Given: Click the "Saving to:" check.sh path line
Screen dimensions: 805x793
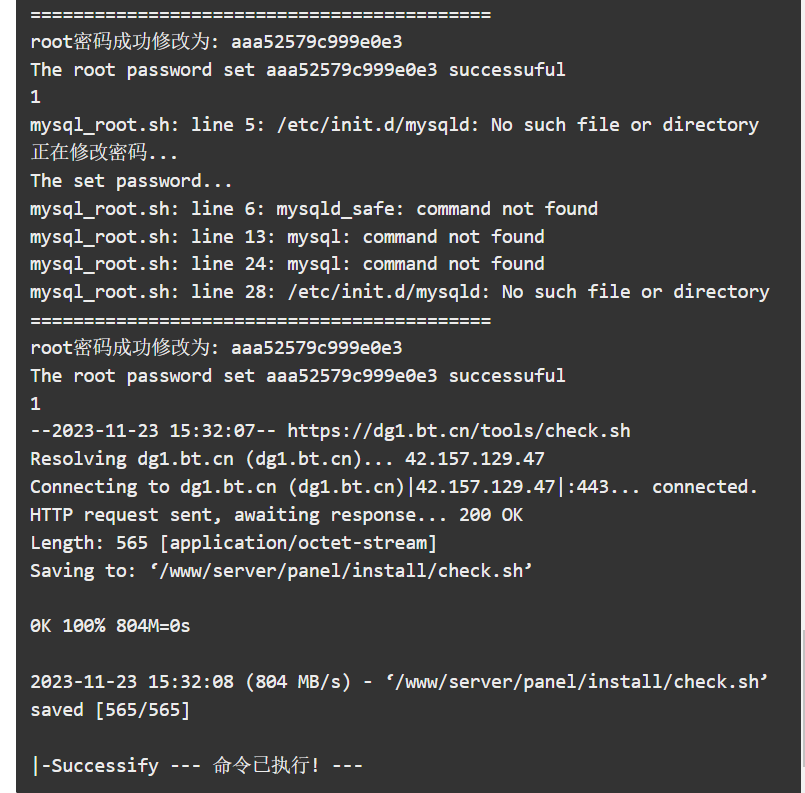Looking at the screenshot, I should [x=281, y=571].
